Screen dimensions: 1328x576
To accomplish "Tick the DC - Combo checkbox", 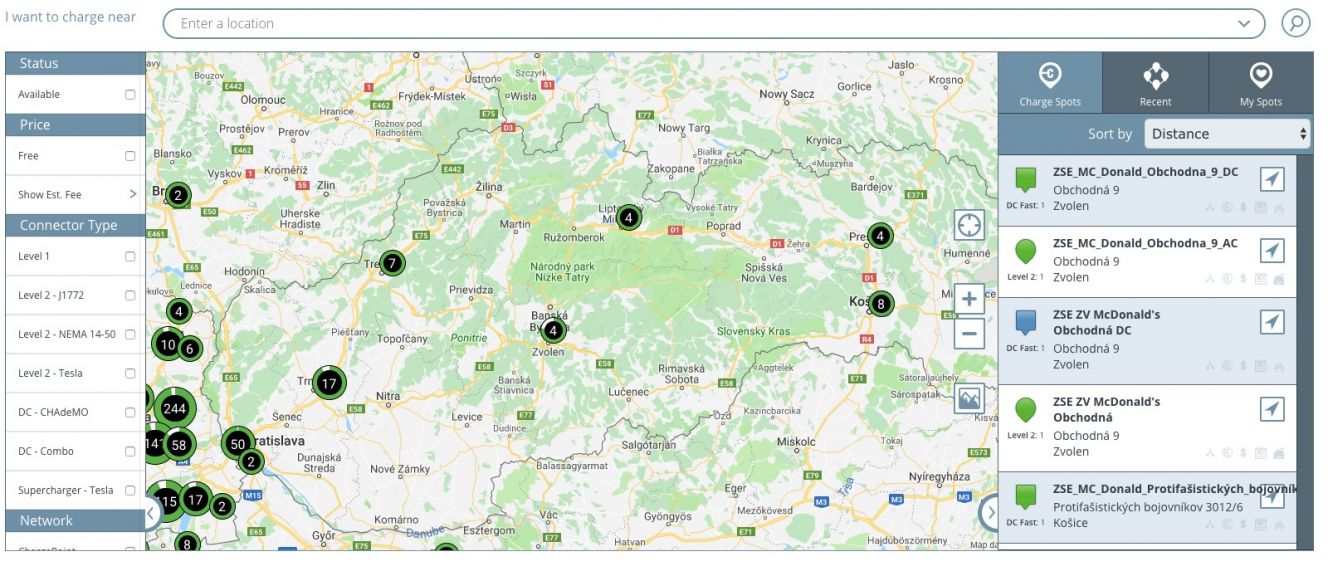I will click(130, 451).
